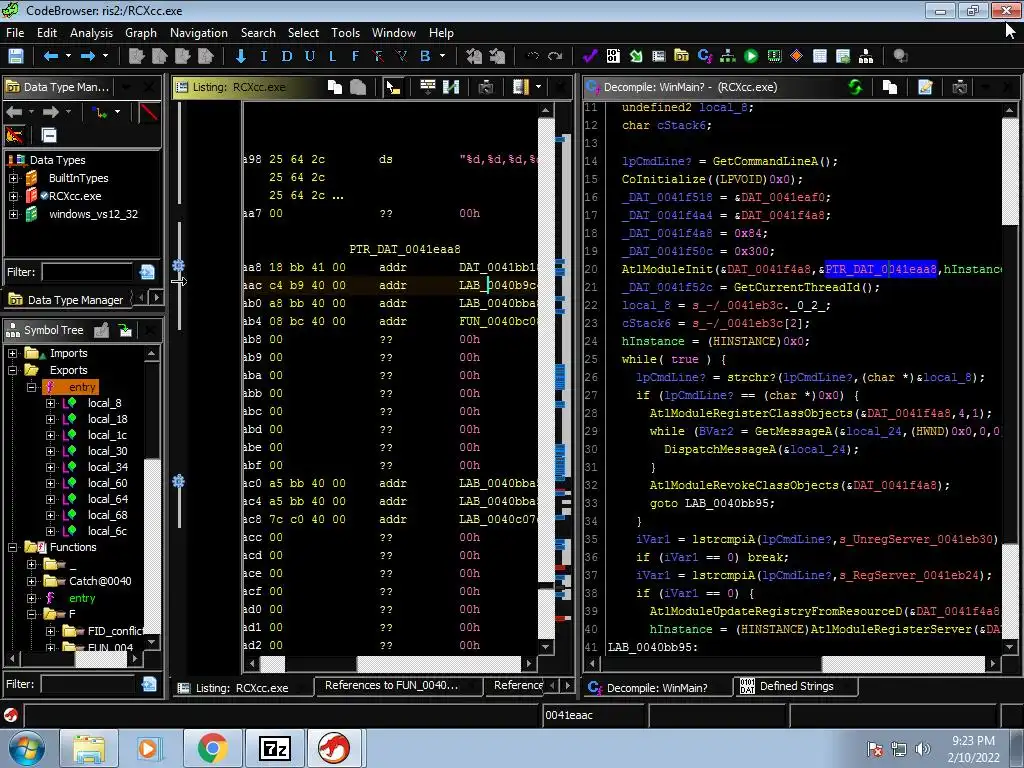Collapse Exports in the Symbol Tree
The image size is (1024, 768).
[x=12, y=370]
